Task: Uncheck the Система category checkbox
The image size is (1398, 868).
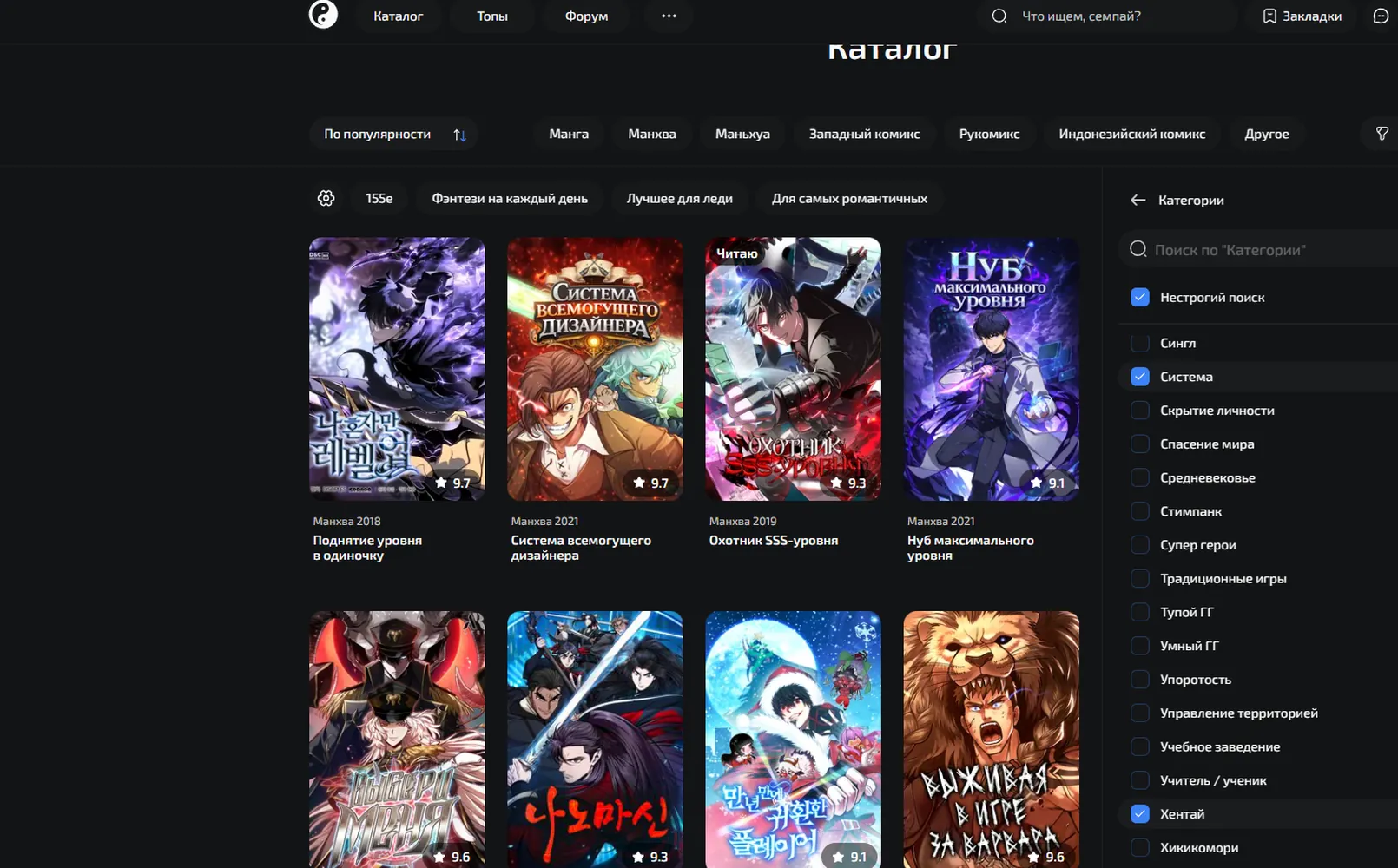Action: click(1140, 377)
